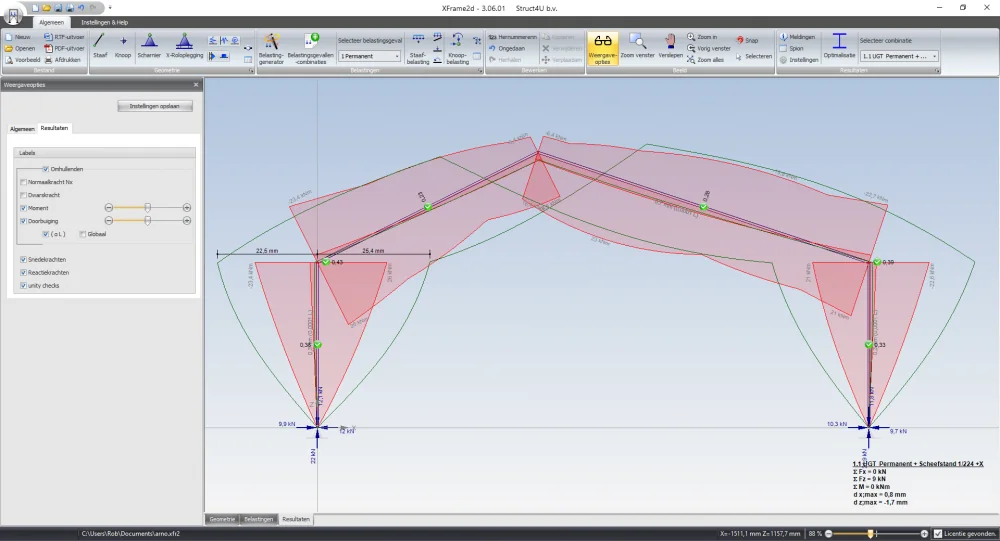Select Resultaten bottom tab
The height and width of the screenshot is (541, 1000).
pos(296,519)
